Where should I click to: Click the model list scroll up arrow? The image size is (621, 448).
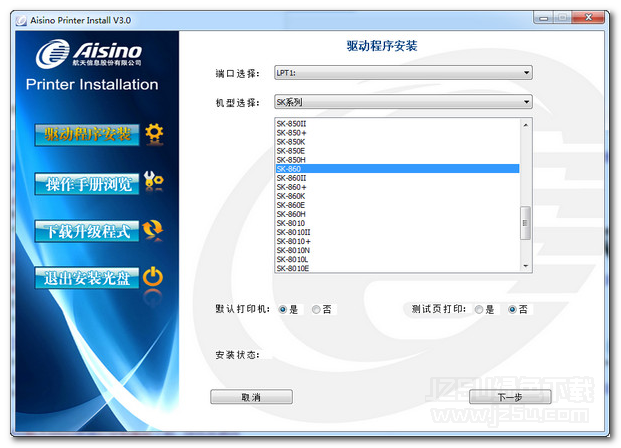(x=526, y=125)
